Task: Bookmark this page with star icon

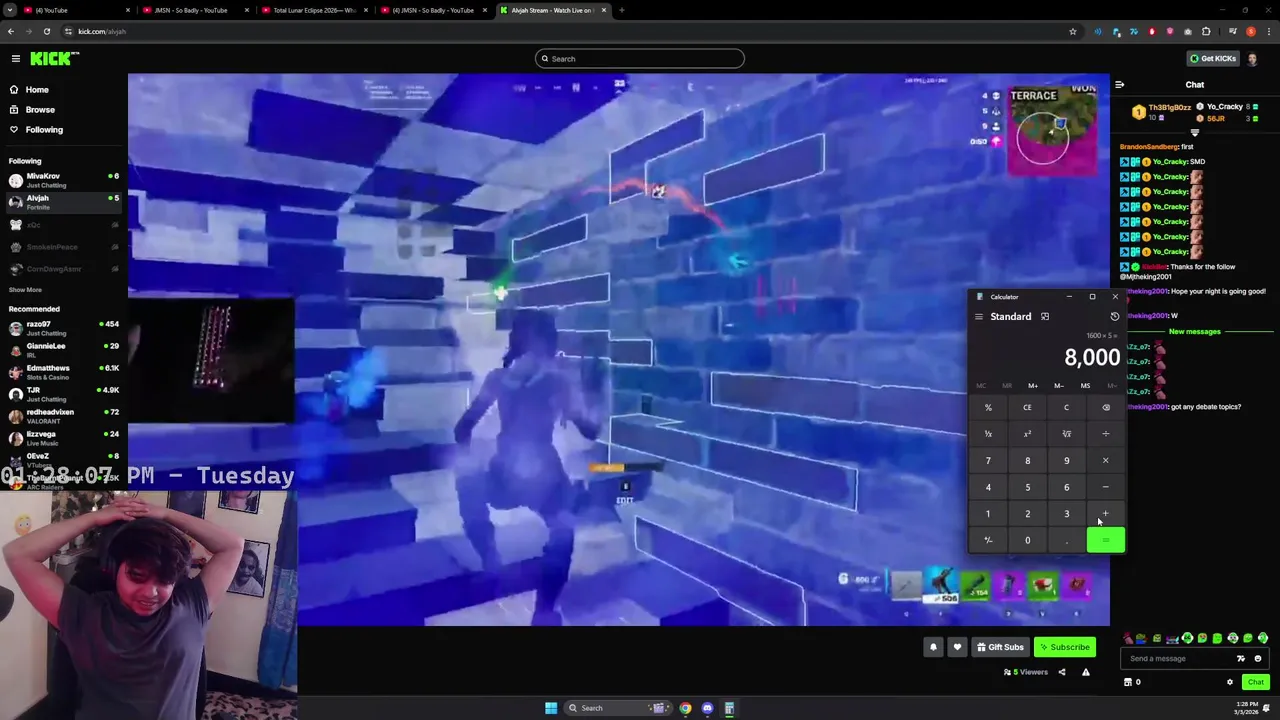Action: click(1073, 31)
